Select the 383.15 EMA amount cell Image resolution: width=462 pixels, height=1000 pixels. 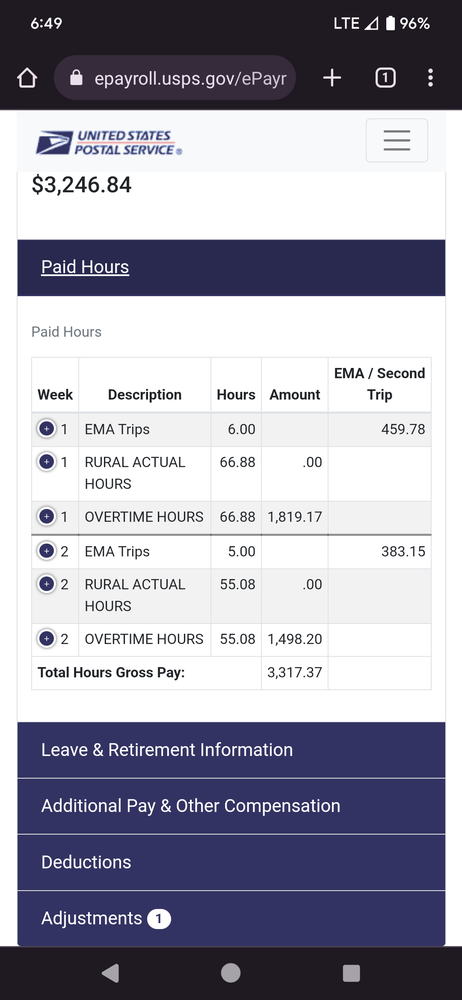click(380, 551)
